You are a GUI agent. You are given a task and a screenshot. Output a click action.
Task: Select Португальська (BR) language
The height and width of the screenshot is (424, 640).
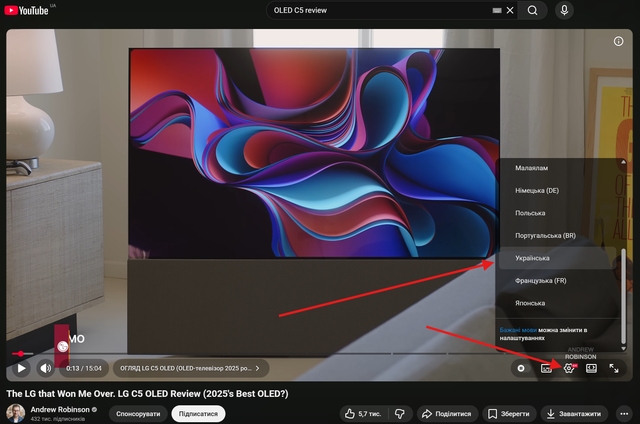tap(557, 235)
